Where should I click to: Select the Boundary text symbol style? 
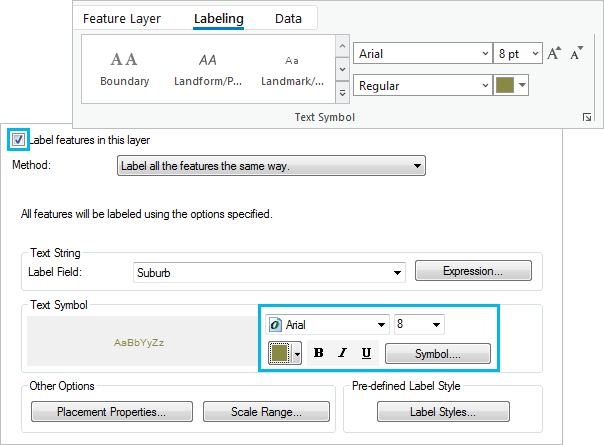[124, 68]
